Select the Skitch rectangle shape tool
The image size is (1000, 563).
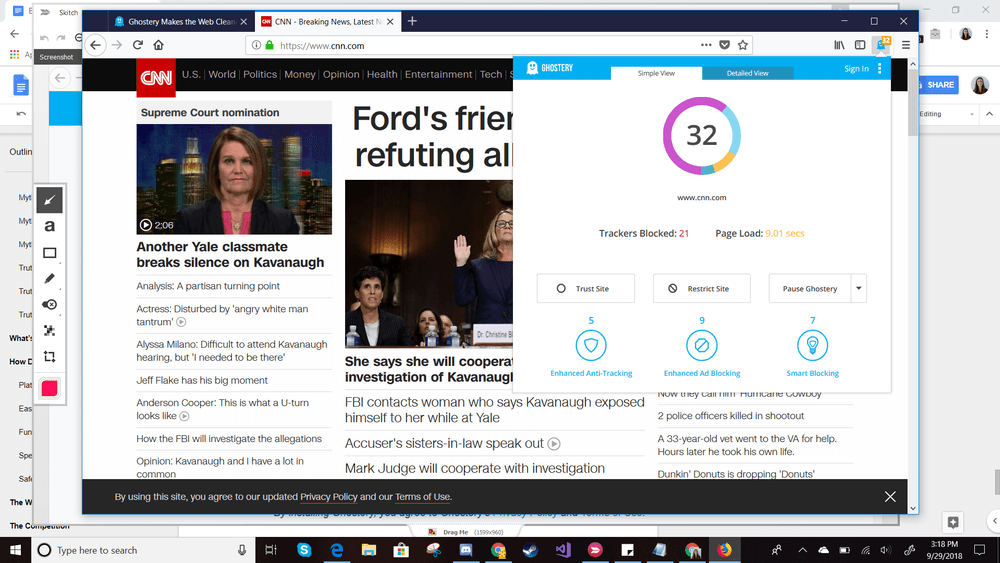pyautogui.click(x=49, y=253)
